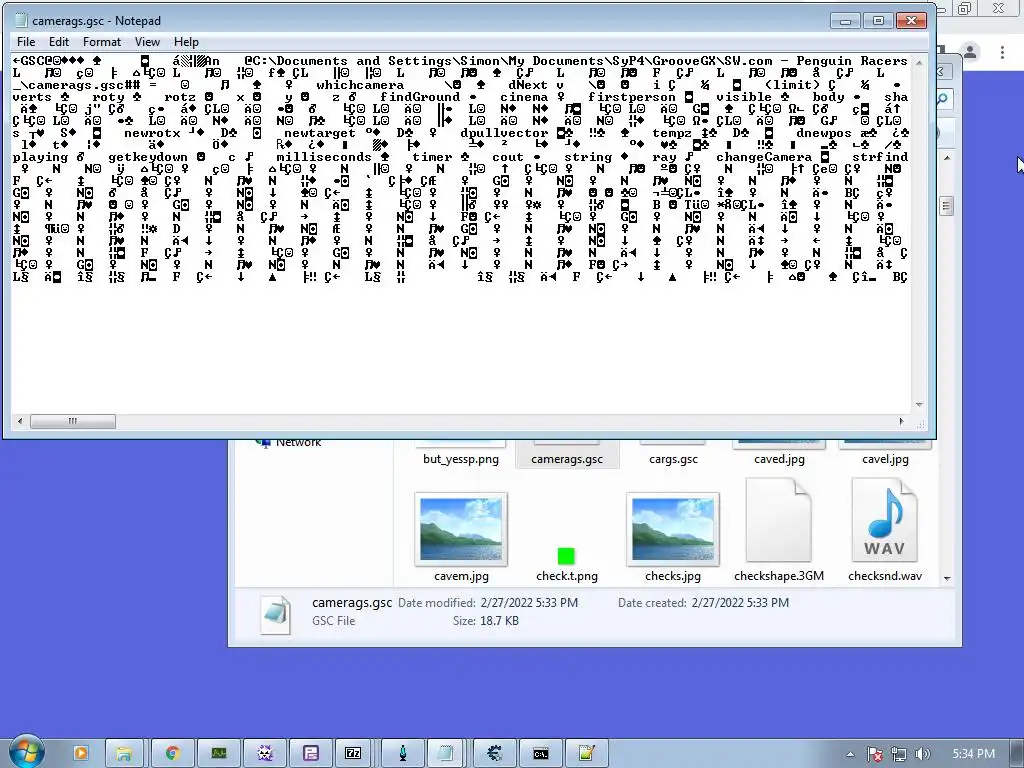Screen dimensions: 1024x768
Task: Click the Explorer vertical scrollbar thumb
Action: coord(947,206)
